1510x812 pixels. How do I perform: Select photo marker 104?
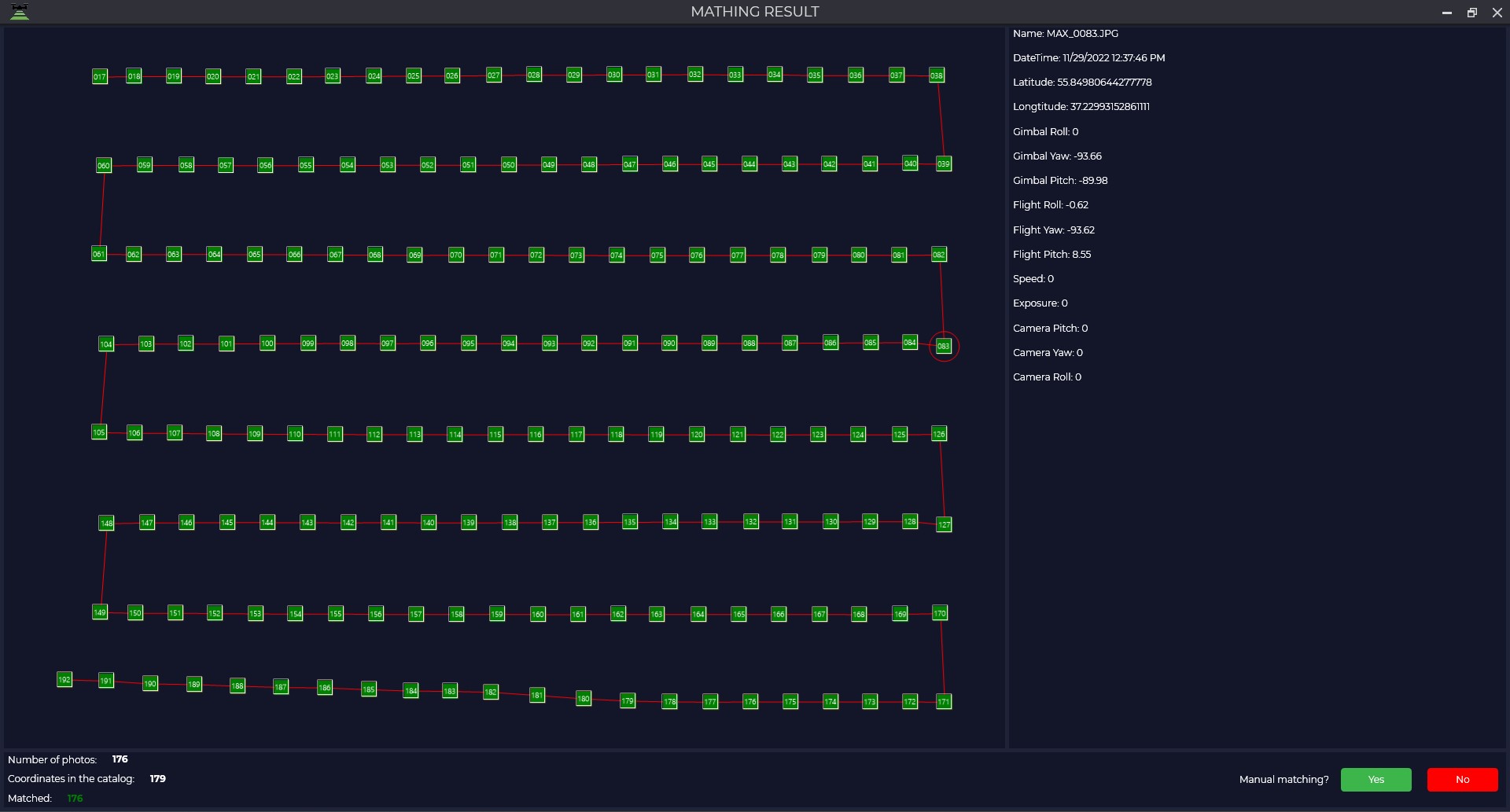tap(105, 344)
